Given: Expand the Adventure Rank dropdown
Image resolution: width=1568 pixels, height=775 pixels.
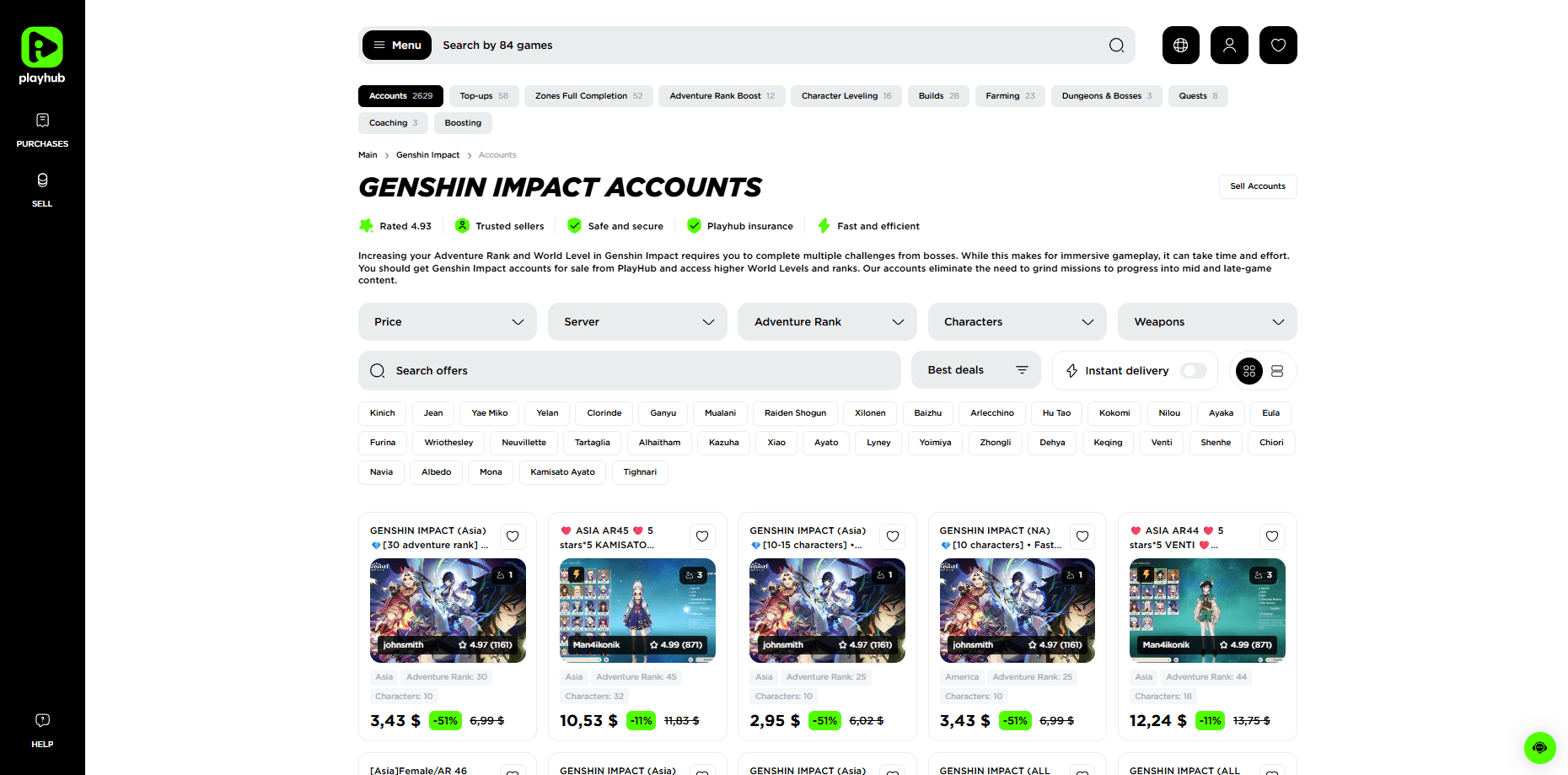Looking at the screenshot, I should [827, 322].
